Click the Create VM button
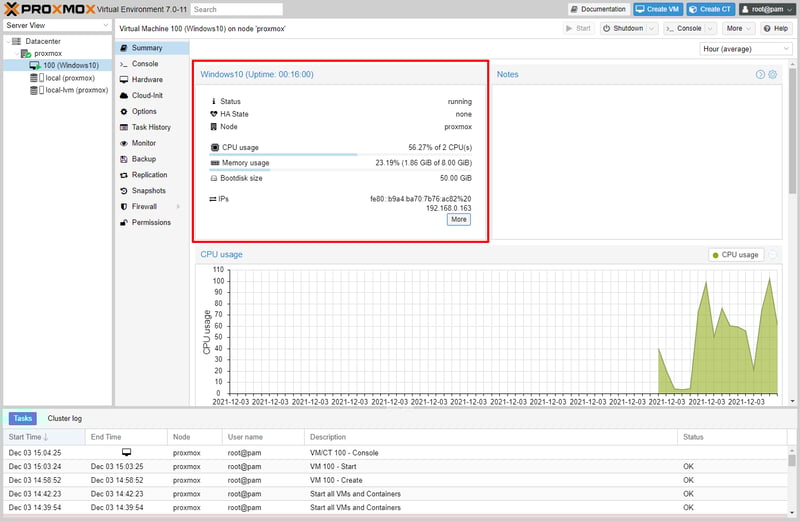This screenshot has height=521, width=800. (x=655, y=9)
